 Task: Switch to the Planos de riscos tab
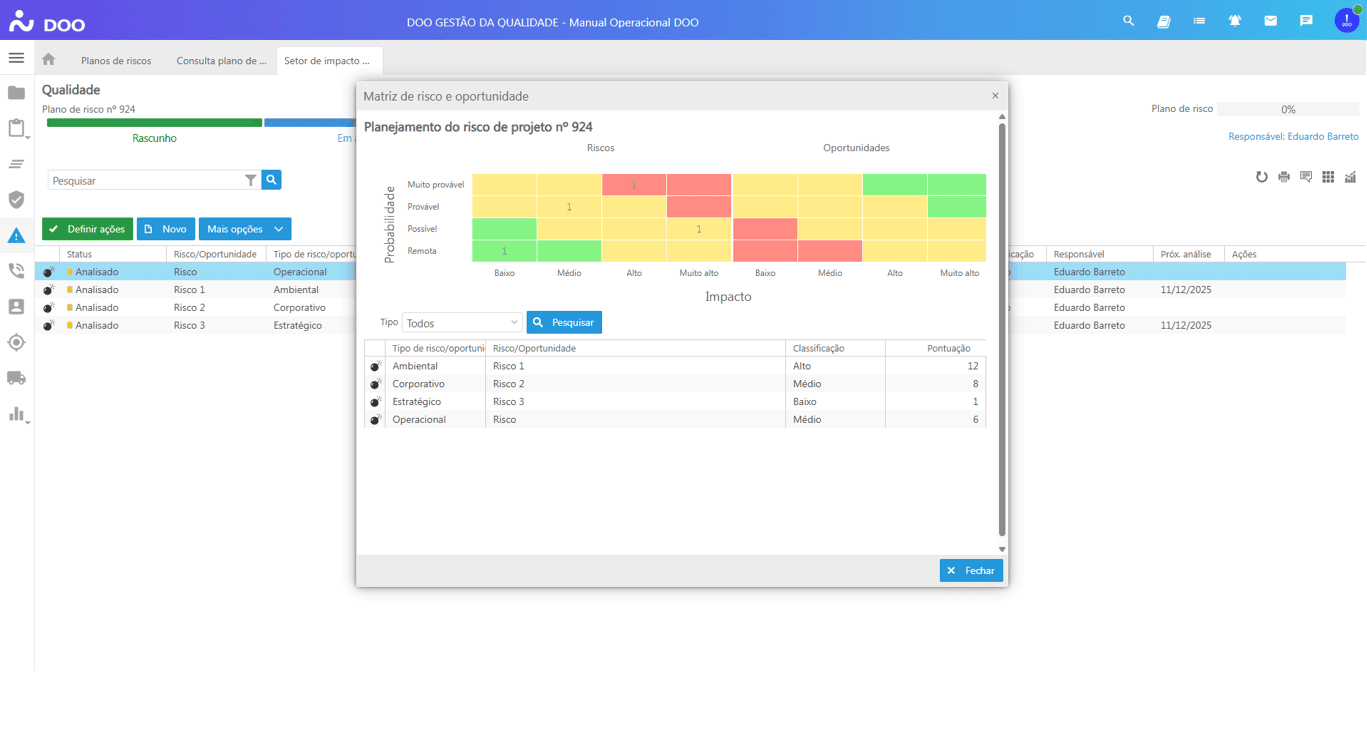coord(116,61)
